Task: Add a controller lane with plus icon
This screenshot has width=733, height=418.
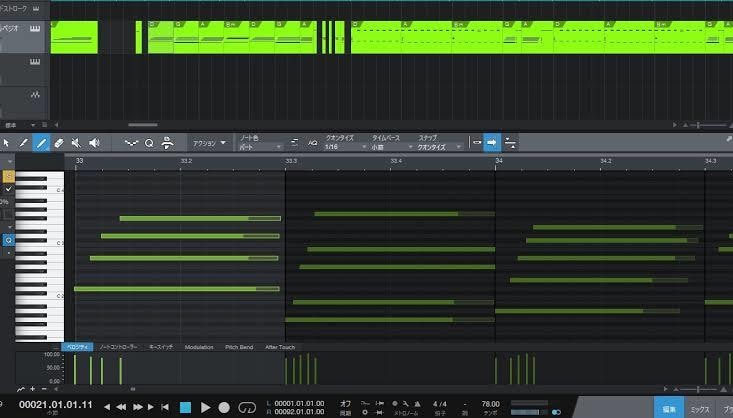Action: [x=33, y=389]
